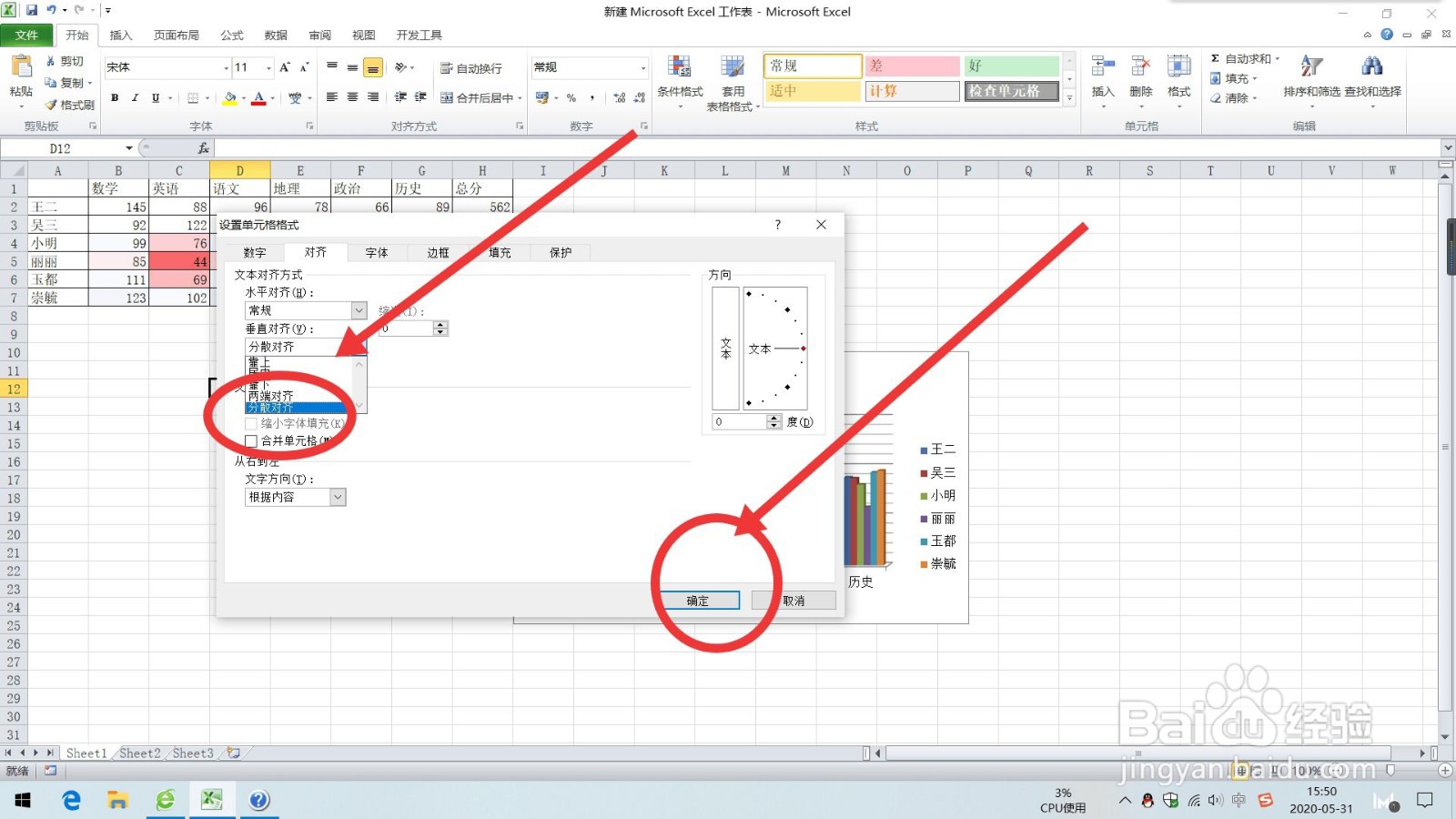Click the Increase Font Size icon
Screen dimensions: 1456x819
285,67
